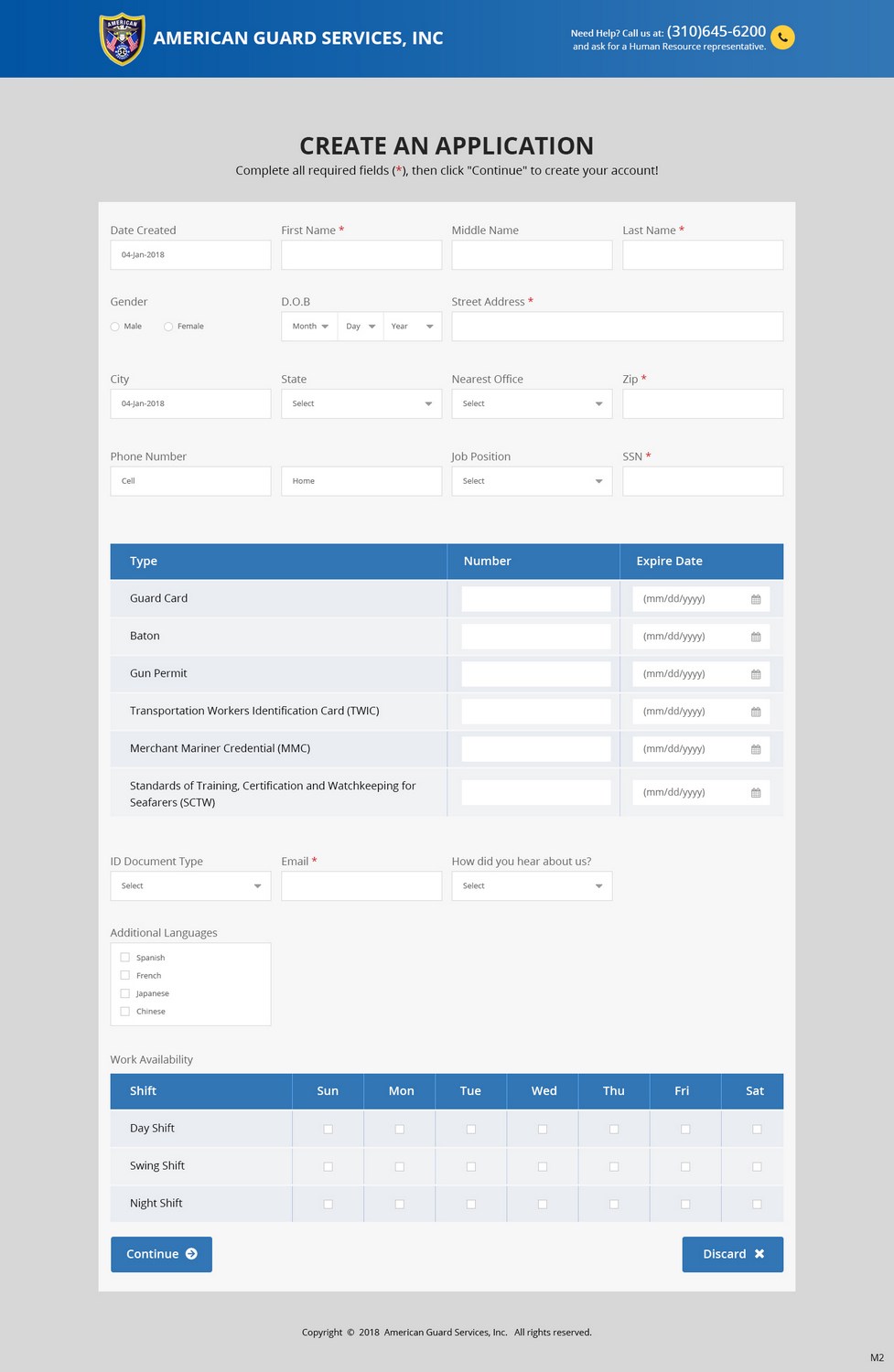
Task: Expand the D.O.B Month selector
Action: click(308, 326)
